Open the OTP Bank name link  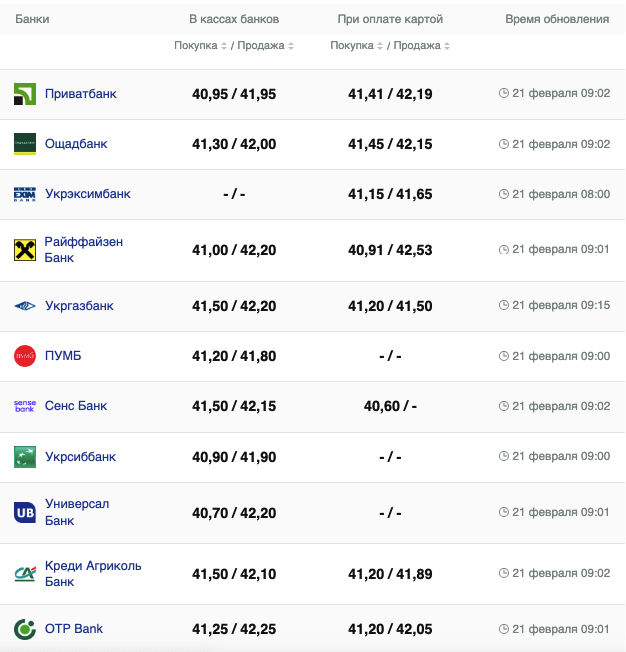pos(74,629)
